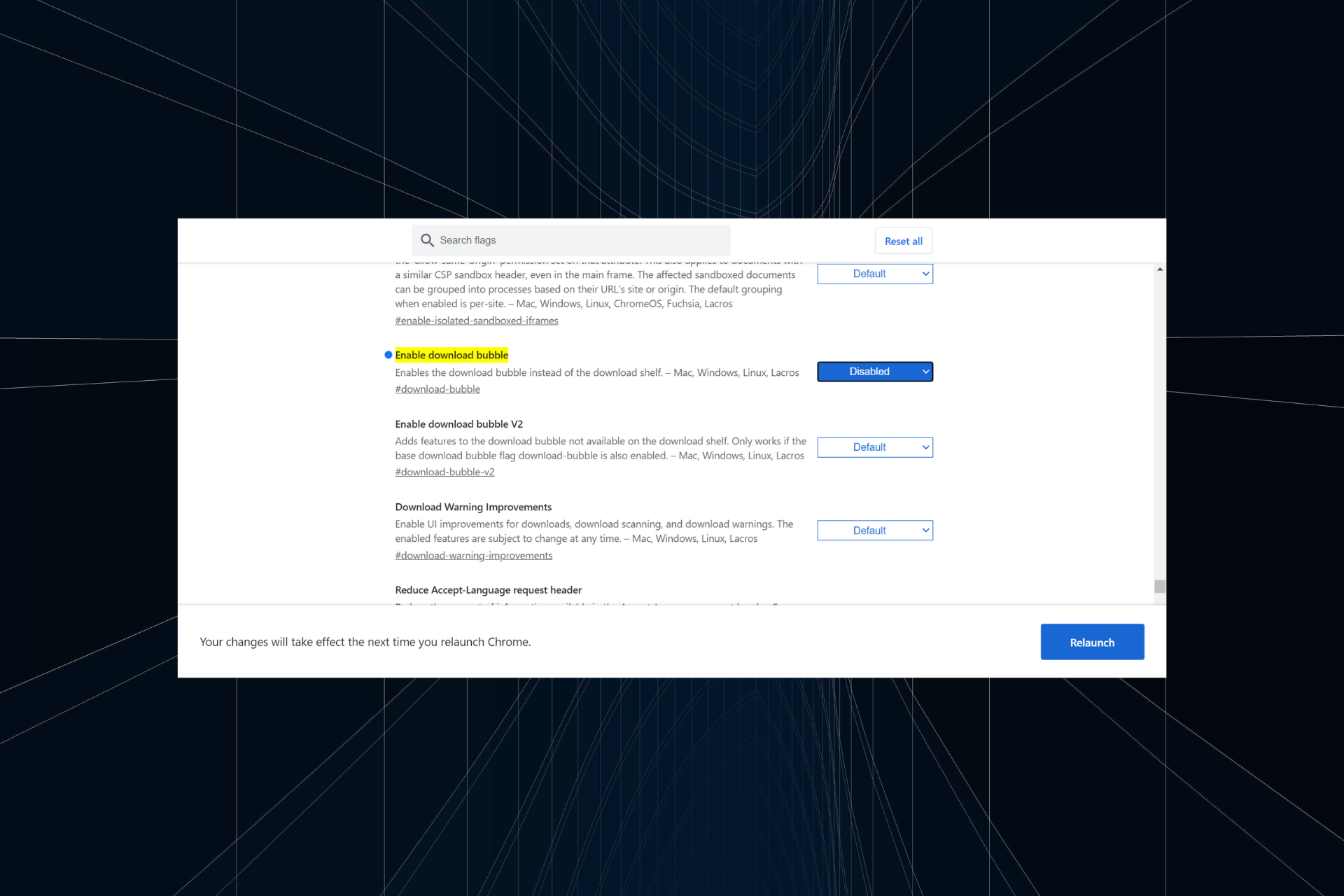Open the Default dropdown for download bubble V2
The height and width of the screenshot is (896, 1344).
point(875,447)
